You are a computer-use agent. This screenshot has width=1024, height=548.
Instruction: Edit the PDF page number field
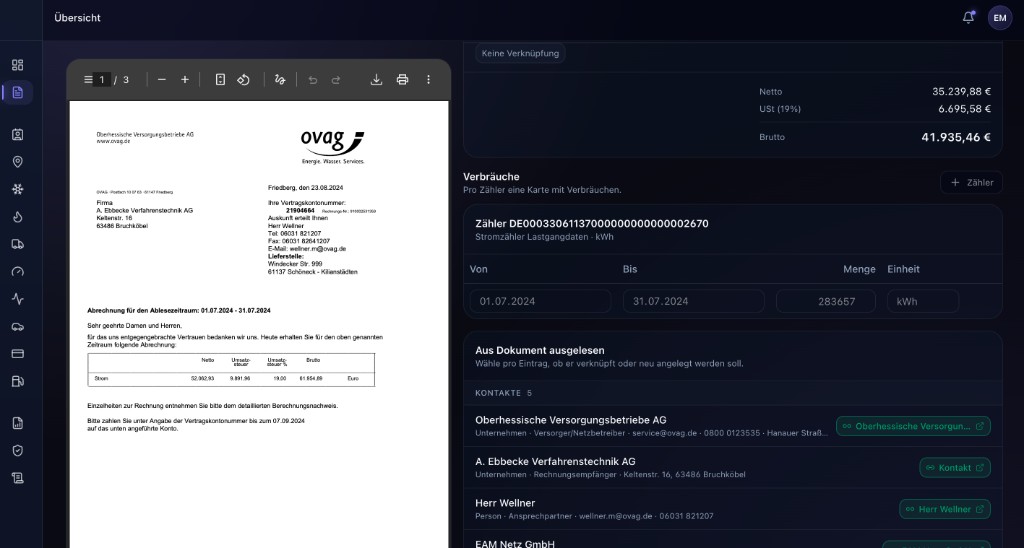pos(102,80)
